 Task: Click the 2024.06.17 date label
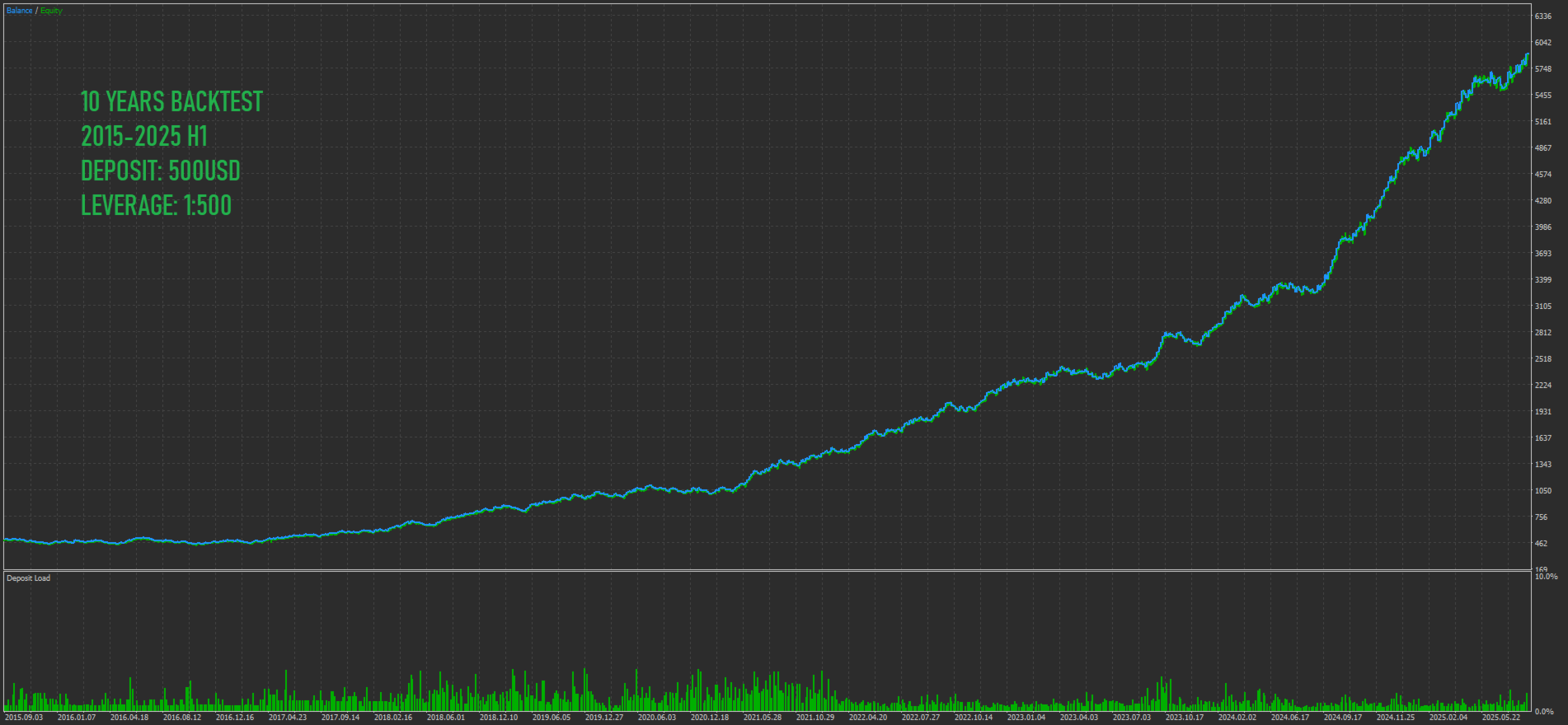(x=1290, y=718)
